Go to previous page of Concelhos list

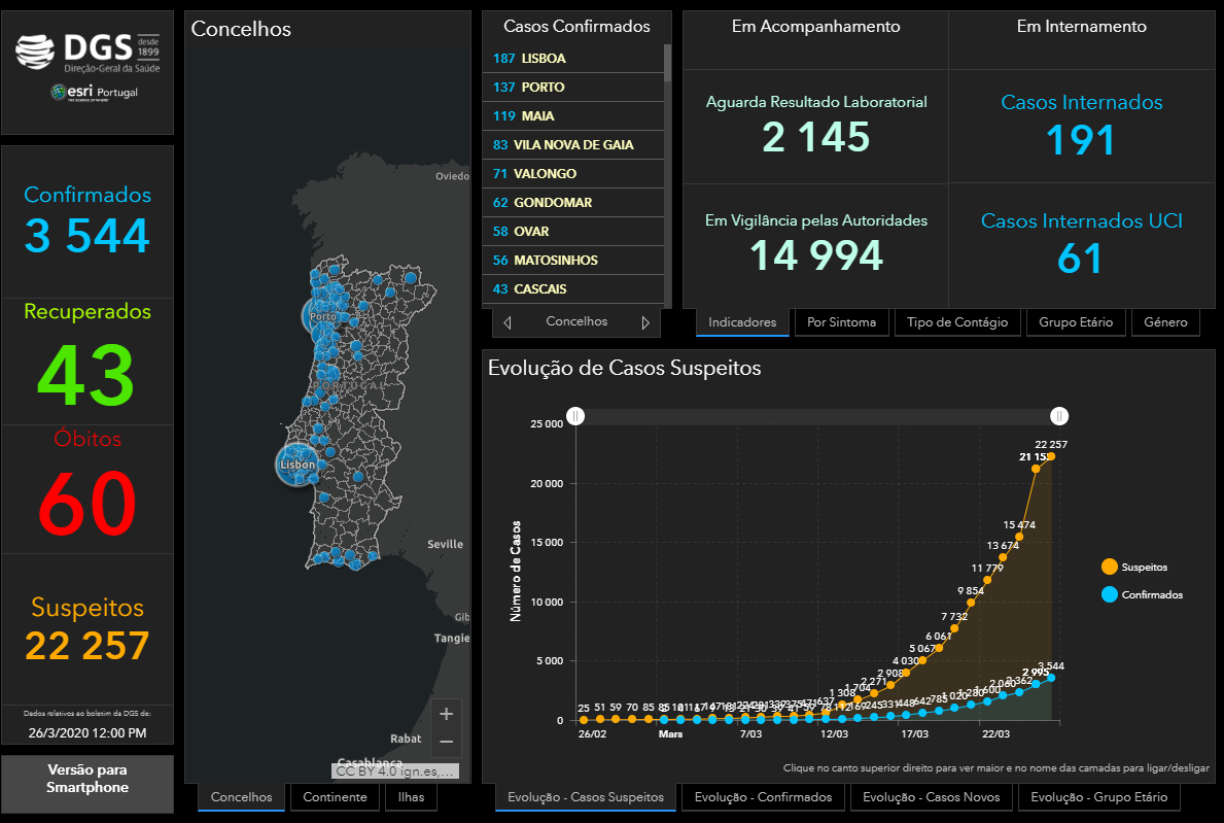click(x=507, y=323)
